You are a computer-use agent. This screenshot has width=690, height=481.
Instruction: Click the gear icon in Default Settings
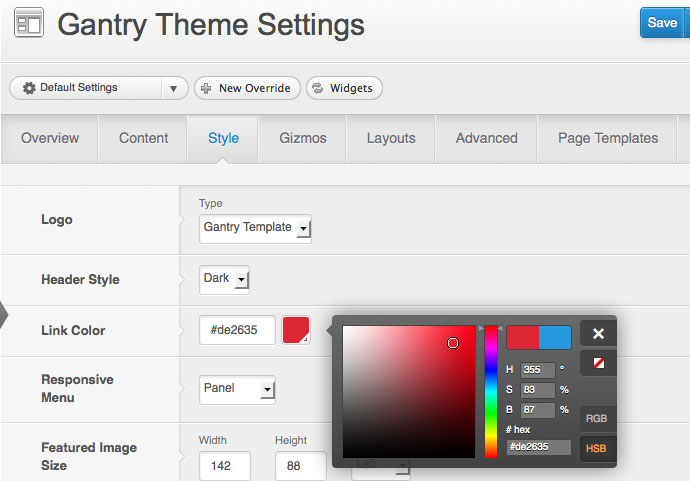tap(28, 88)
